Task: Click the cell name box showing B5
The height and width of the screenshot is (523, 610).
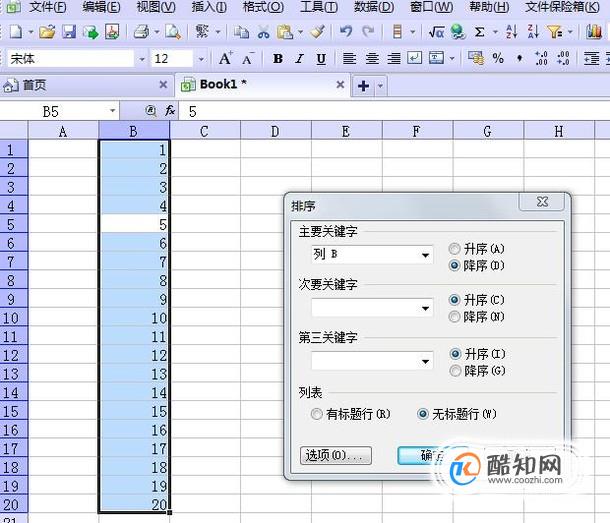Action: pos(59,111)
